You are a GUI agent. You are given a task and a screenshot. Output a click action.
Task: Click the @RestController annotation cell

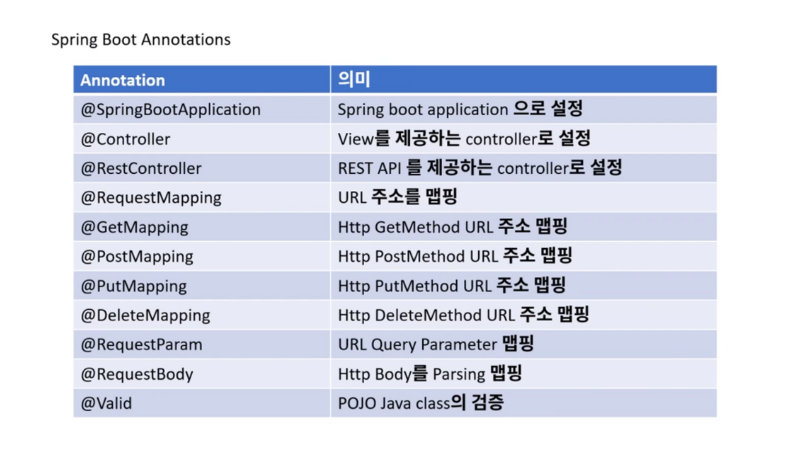coord(201,168)
